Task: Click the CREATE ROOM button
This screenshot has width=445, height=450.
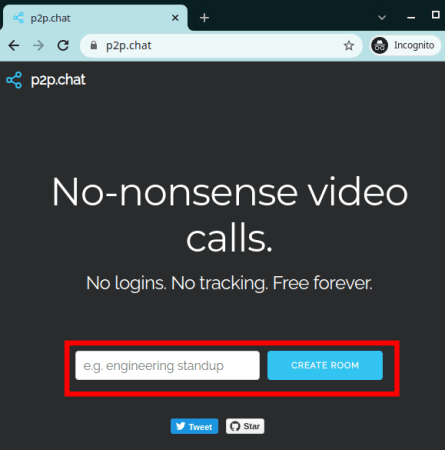Action: [325, 365]
